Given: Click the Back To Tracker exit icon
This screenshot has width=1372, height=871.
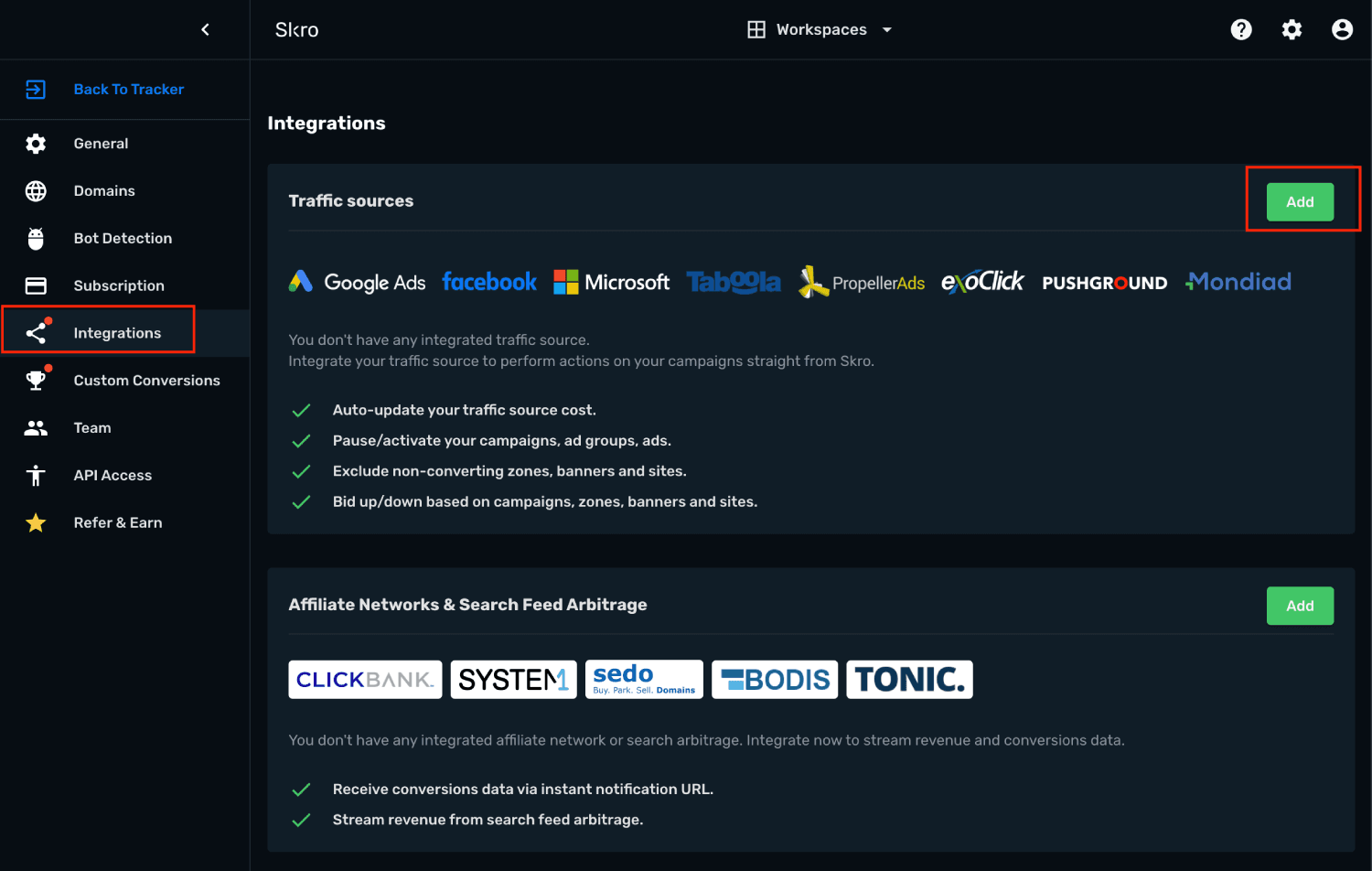Looking at the screenshot, I should point(36,89).
